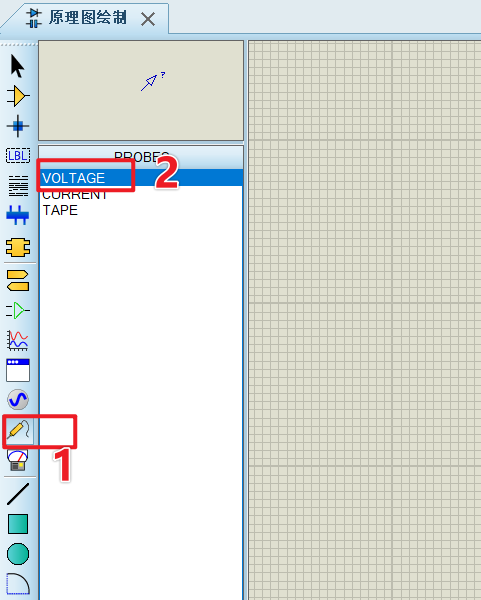Select CURRENT probe in the list

click(141, 194)
